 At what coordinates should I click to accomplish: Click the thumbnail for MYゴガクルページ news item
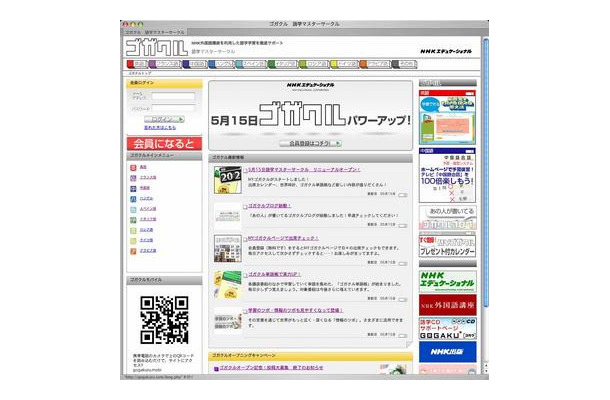pyautogui.click(x=228, y=248)
